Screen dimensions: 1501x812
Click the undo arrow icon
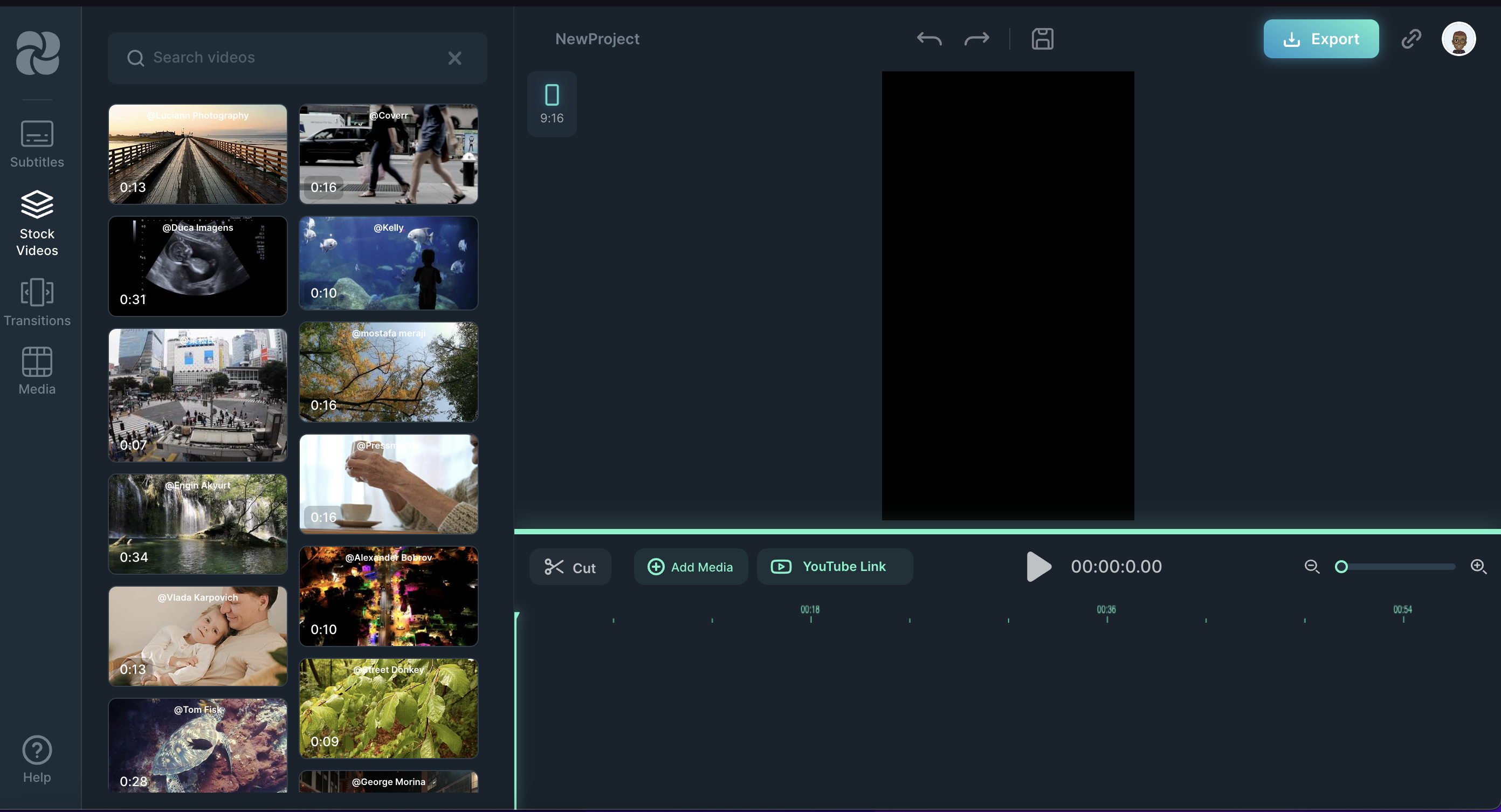[928, 39]
